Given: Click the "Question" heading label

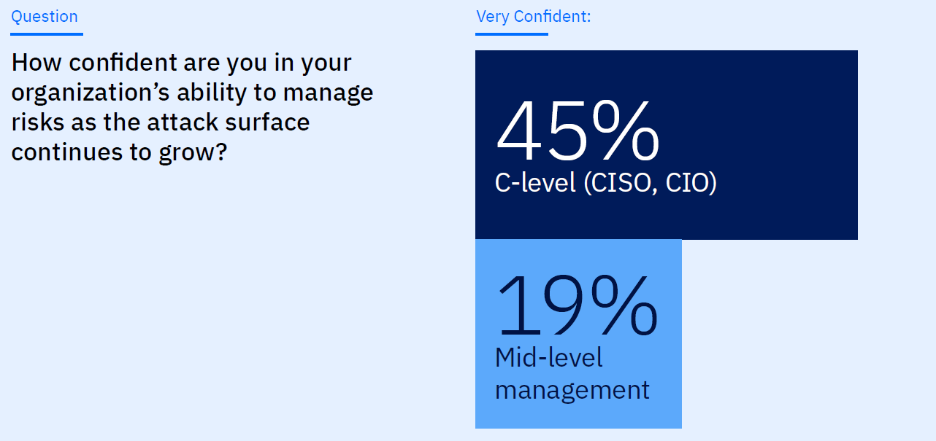Looking at the screenshot, I should [x=45, y=16].
